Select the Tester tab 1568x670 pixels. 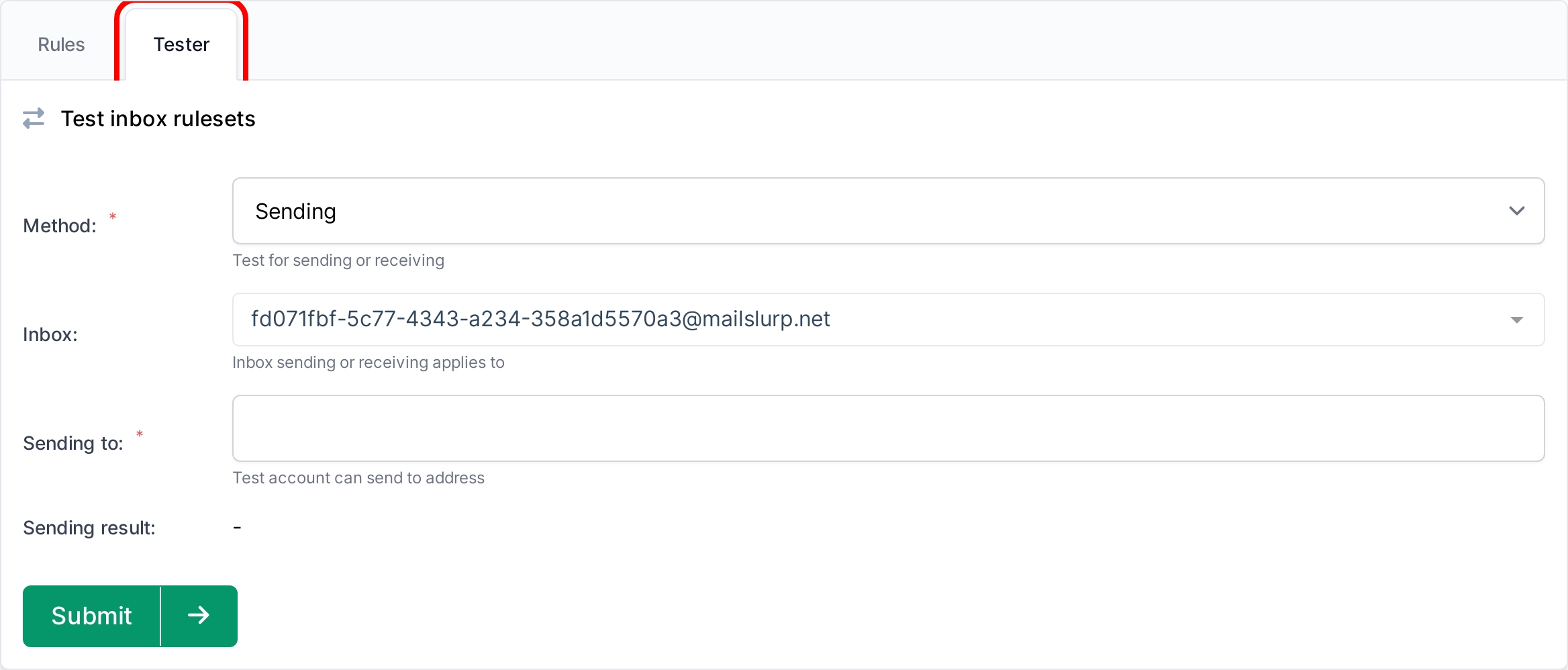click(181, 44)
